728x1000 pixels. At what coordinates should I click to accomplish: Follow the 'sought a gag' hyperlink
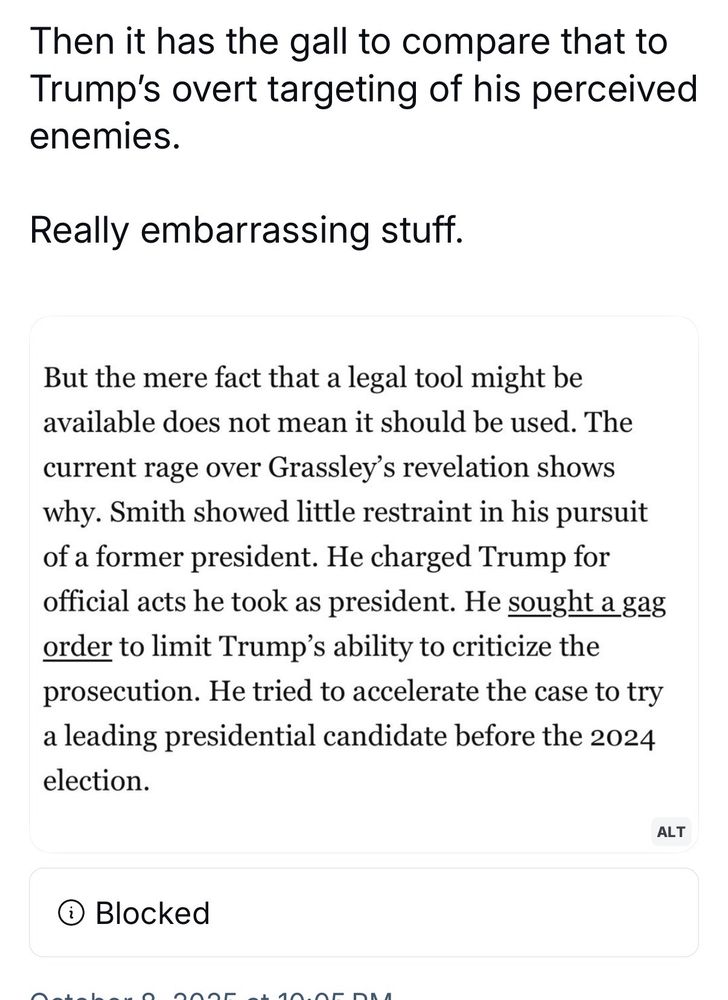coord(586,601)
